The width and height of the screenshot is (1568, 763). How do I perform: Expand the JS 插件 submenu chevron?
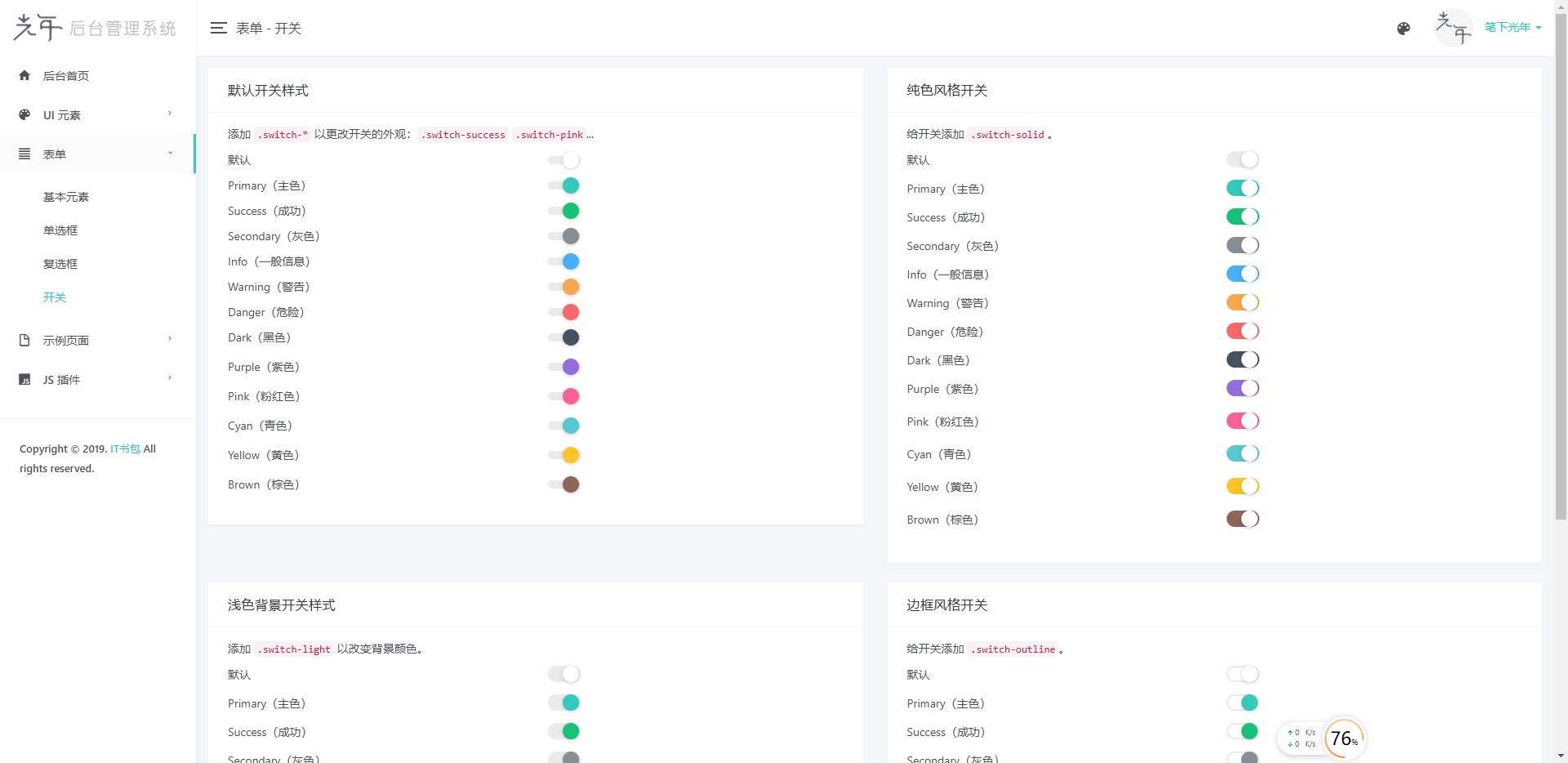(170, 378)
